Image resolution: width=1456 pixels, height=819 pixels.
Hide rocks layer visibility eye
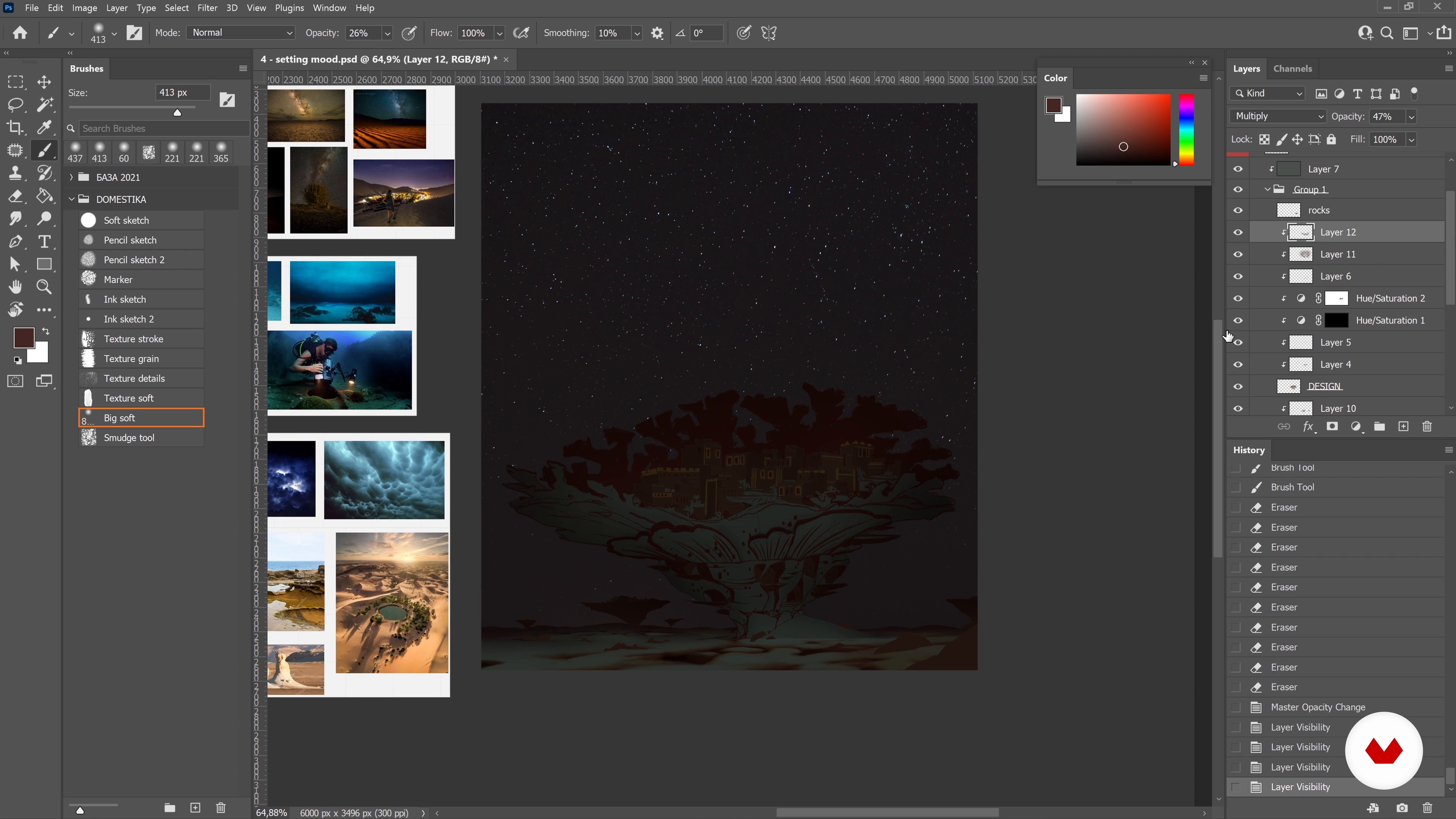pos(1238,210)
